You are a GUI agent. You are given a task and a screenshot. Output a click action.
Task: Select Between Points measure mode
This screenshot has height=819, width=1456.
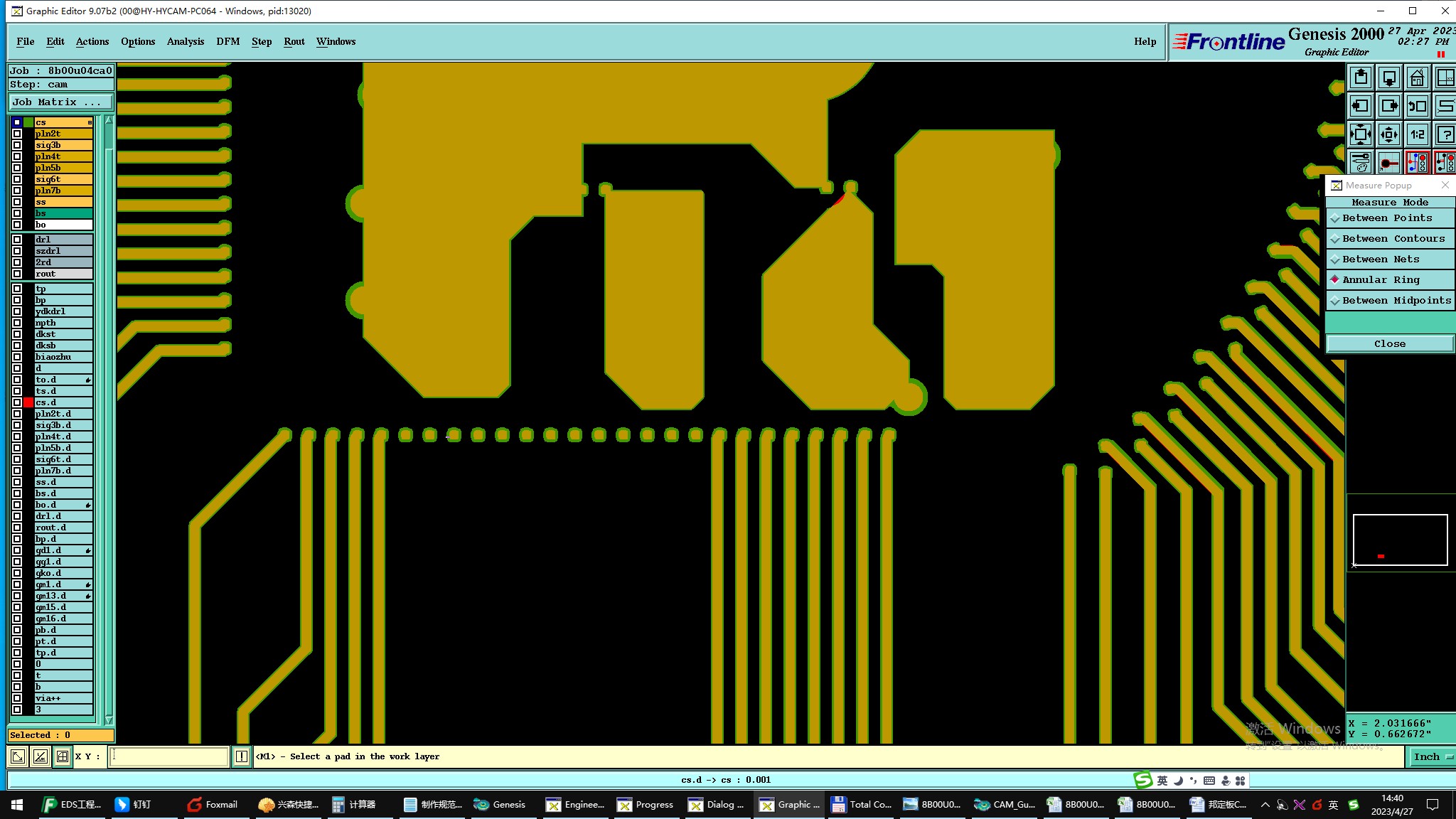tap(1390, 218)
